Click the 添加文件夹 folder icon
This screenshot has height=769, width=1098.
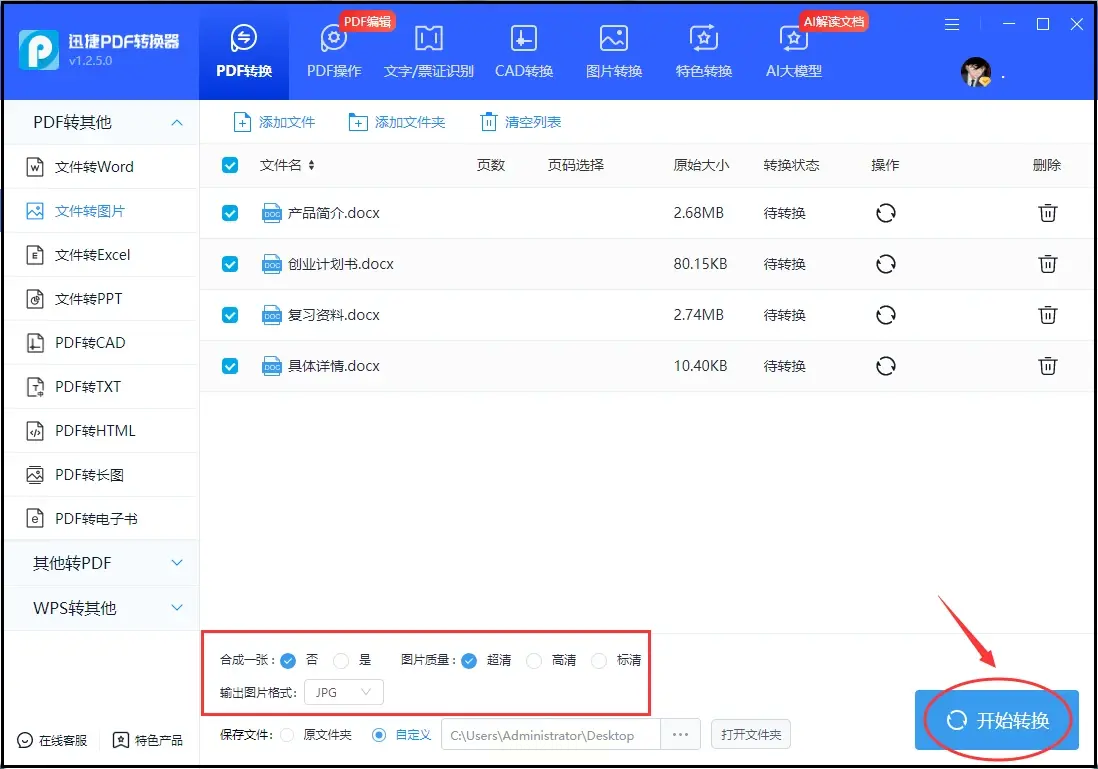click(x=358, y=123)
